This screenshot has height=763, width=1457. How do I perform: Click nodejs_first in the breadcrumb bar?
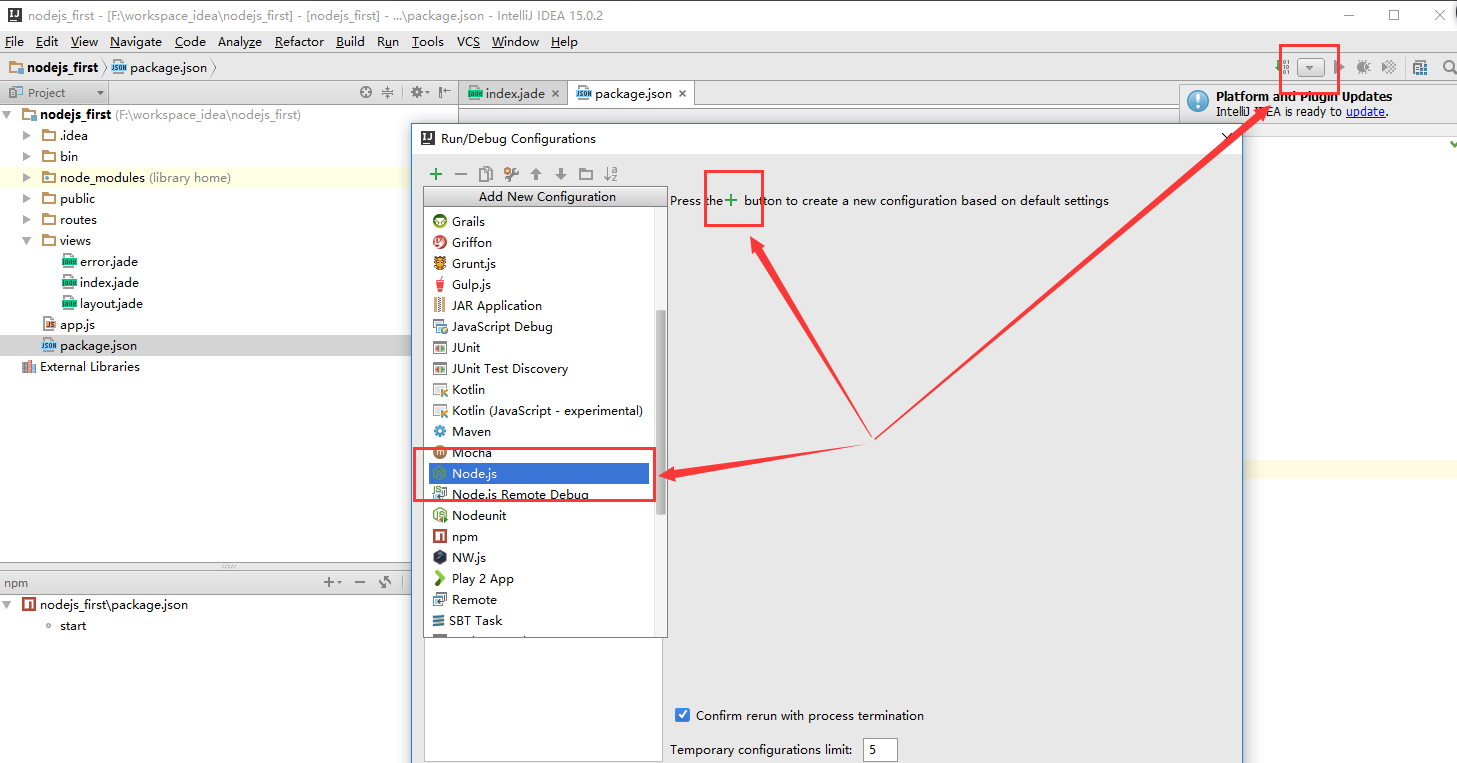(54, 67)
